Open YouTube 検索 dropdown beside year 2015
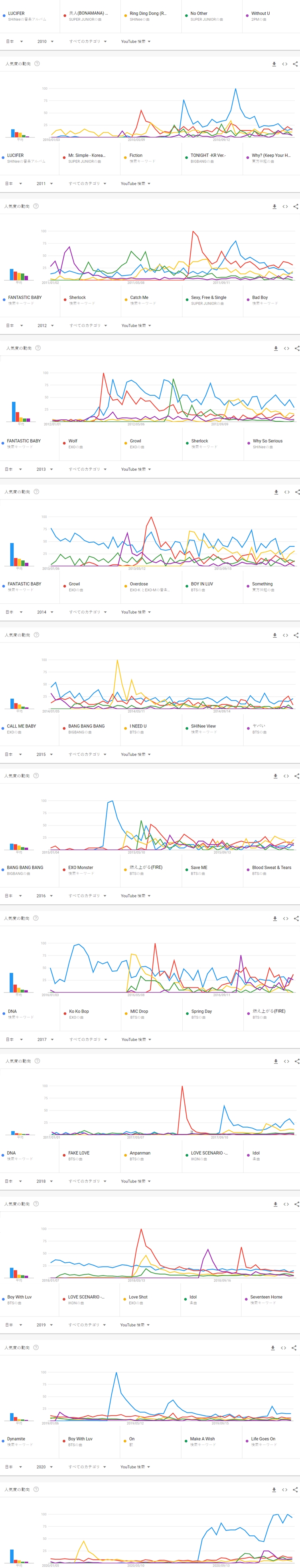Image resolution: width=300 pixels, height=1568 pixels. [135, 754]
